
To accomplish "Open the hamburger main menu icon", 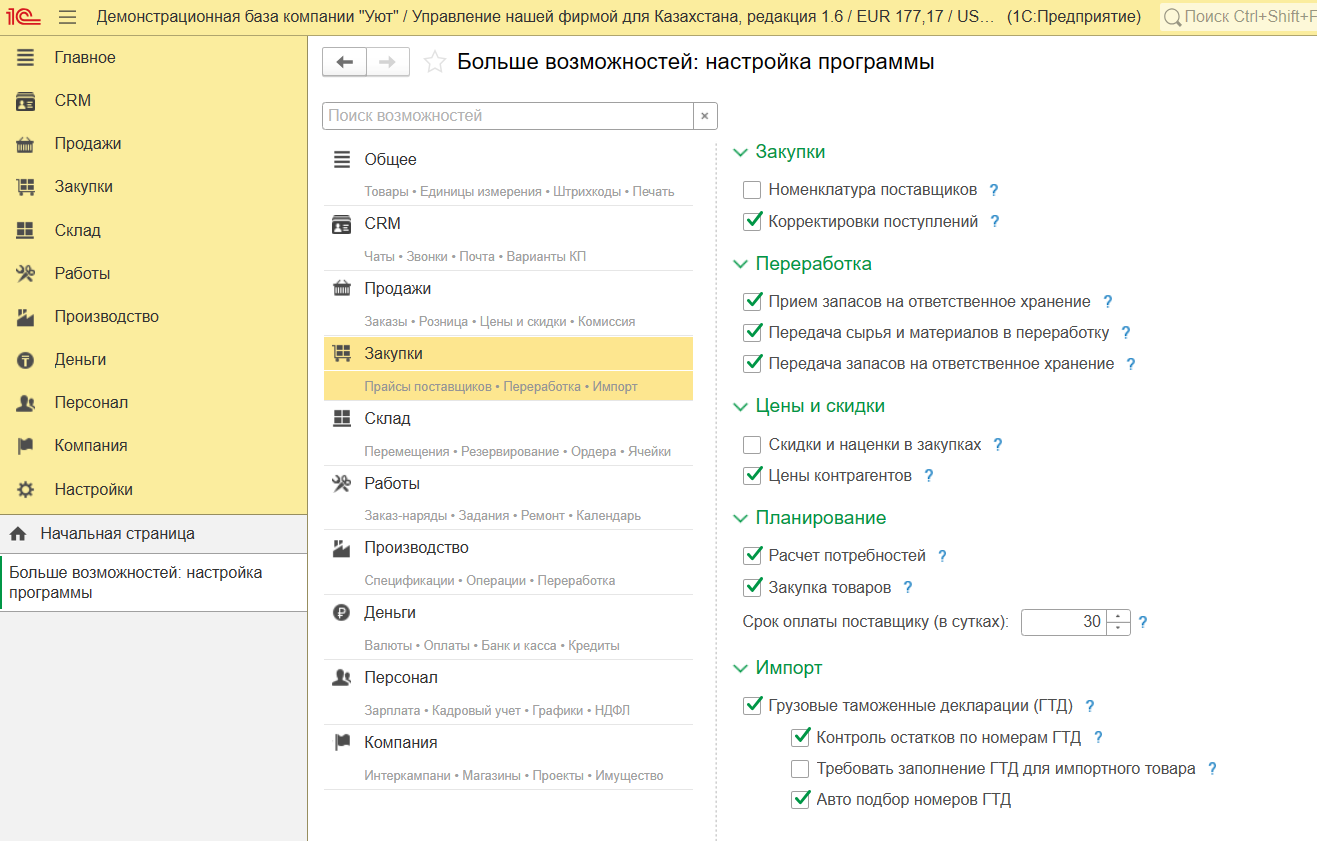I will pyautogui.click(x=67, y=17).
